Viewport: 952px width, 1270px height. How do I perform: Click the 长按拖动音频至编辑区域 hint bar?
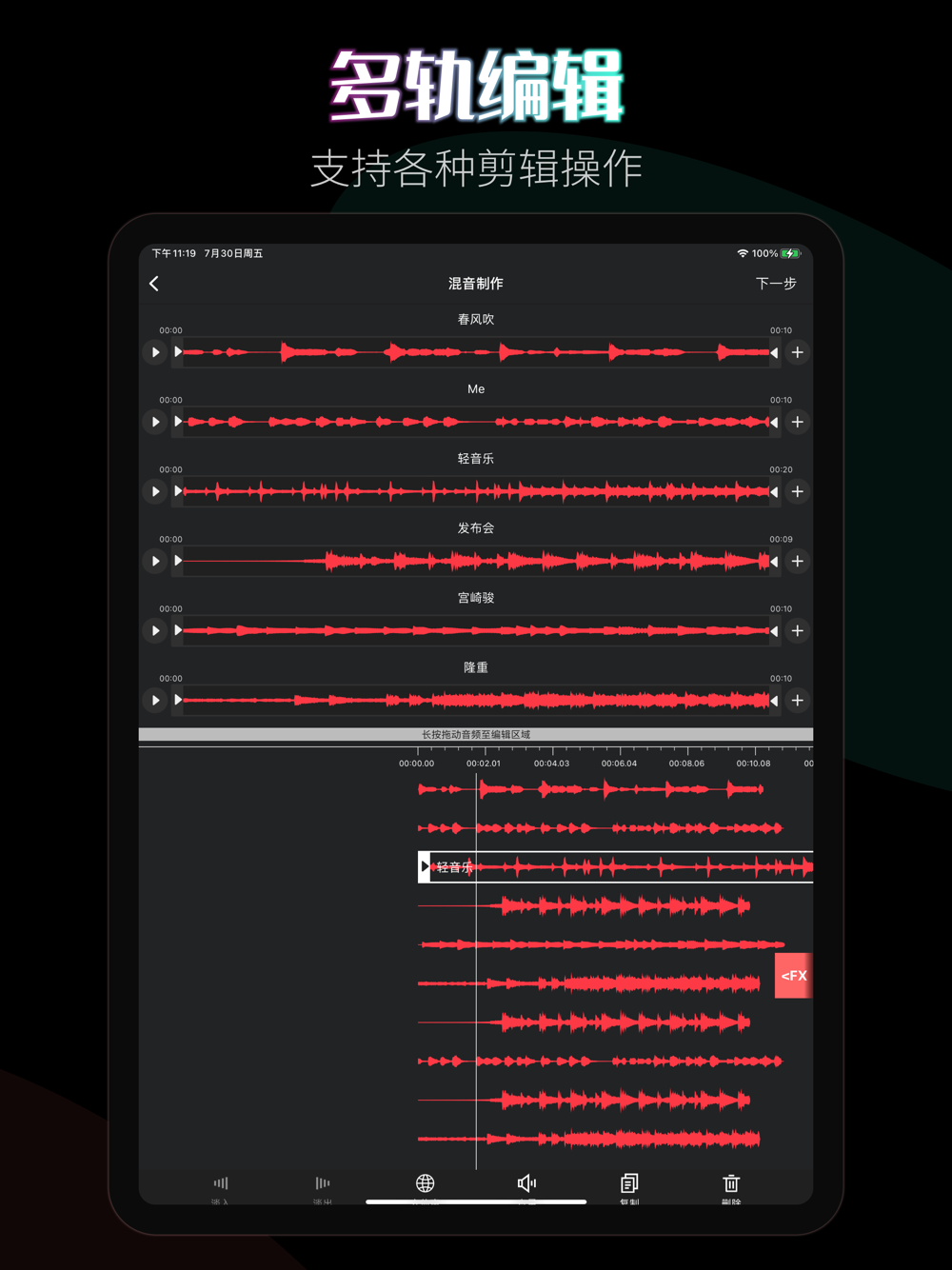pyautogui.click(x=476, y=734)
